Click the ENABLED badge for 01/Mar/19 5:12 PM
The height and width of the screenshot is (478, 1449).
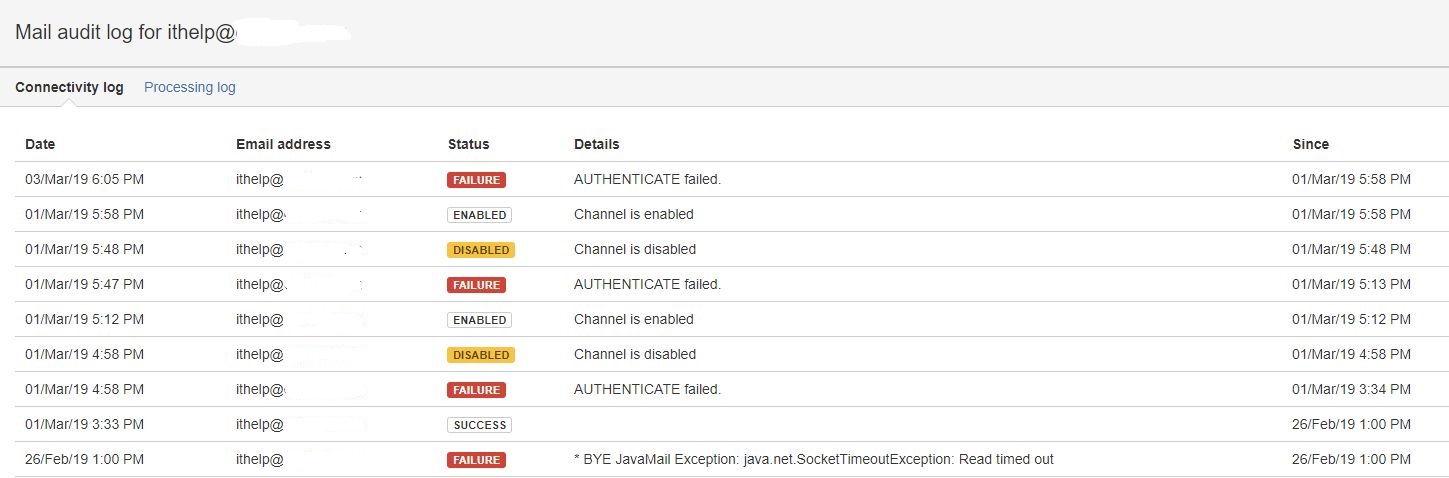(x=479, y=320)
